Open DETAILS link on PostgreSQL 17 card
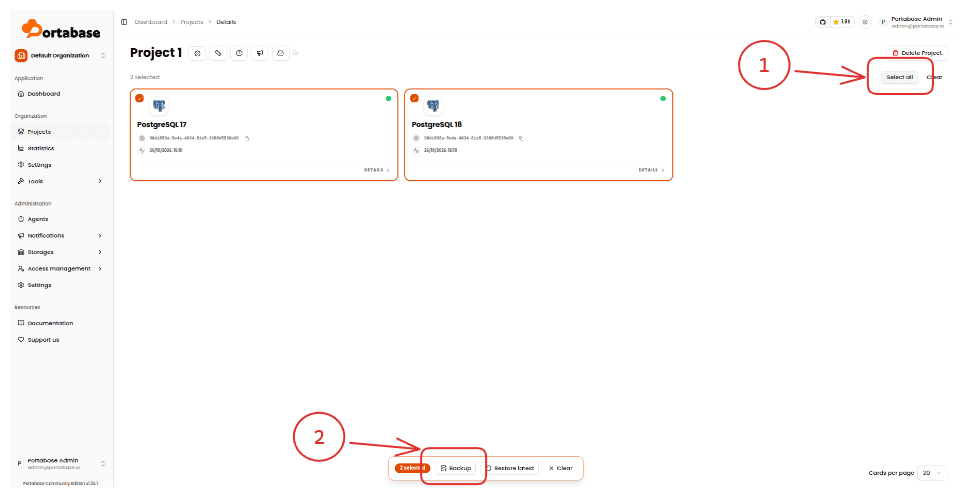The width and height of the screenshot is (971, 497). click(x=377, y=170)
